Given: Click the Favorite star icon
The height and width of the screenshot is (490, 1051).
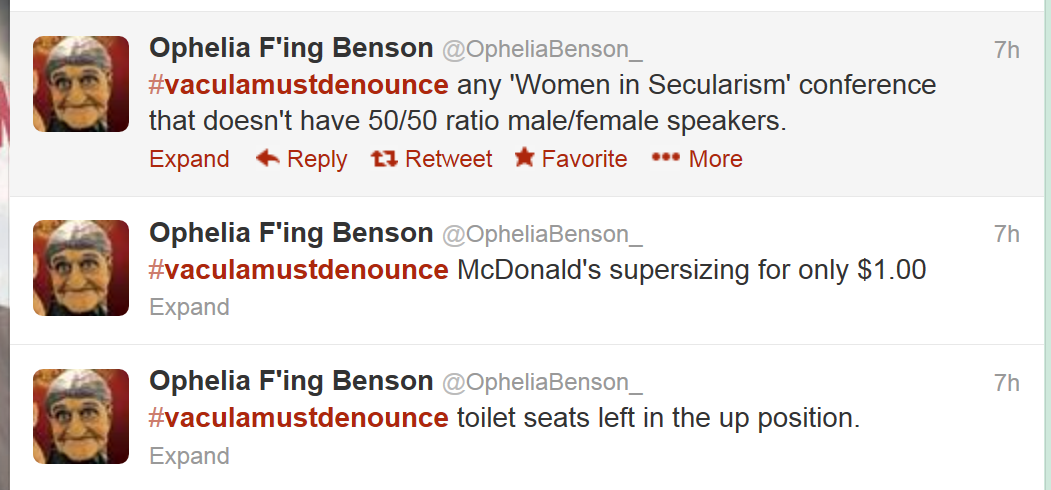Looking at the screenshot, I should 524,158.
